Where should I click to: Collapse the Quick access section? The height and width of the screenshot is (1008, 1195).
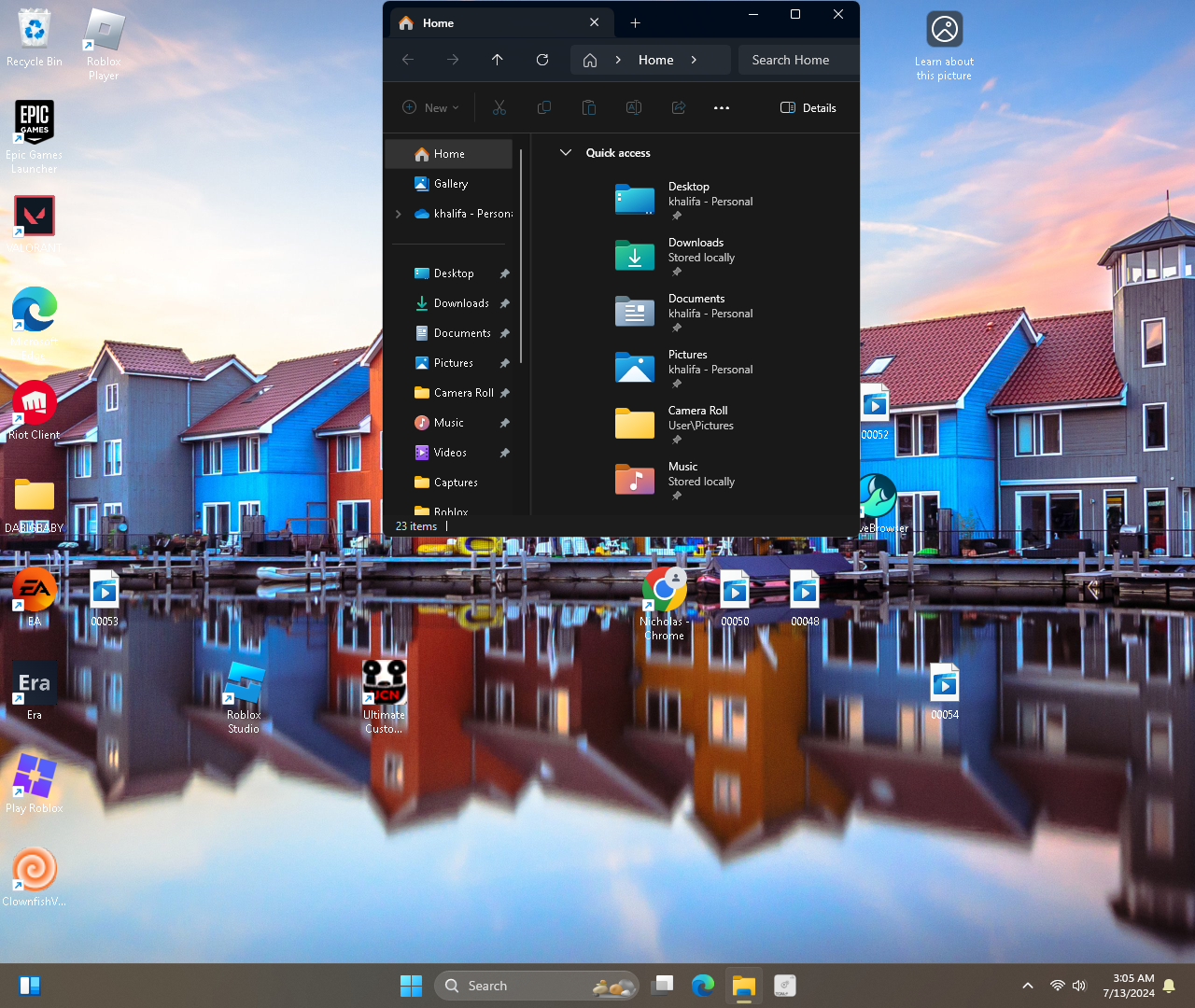tap(566, 153)
